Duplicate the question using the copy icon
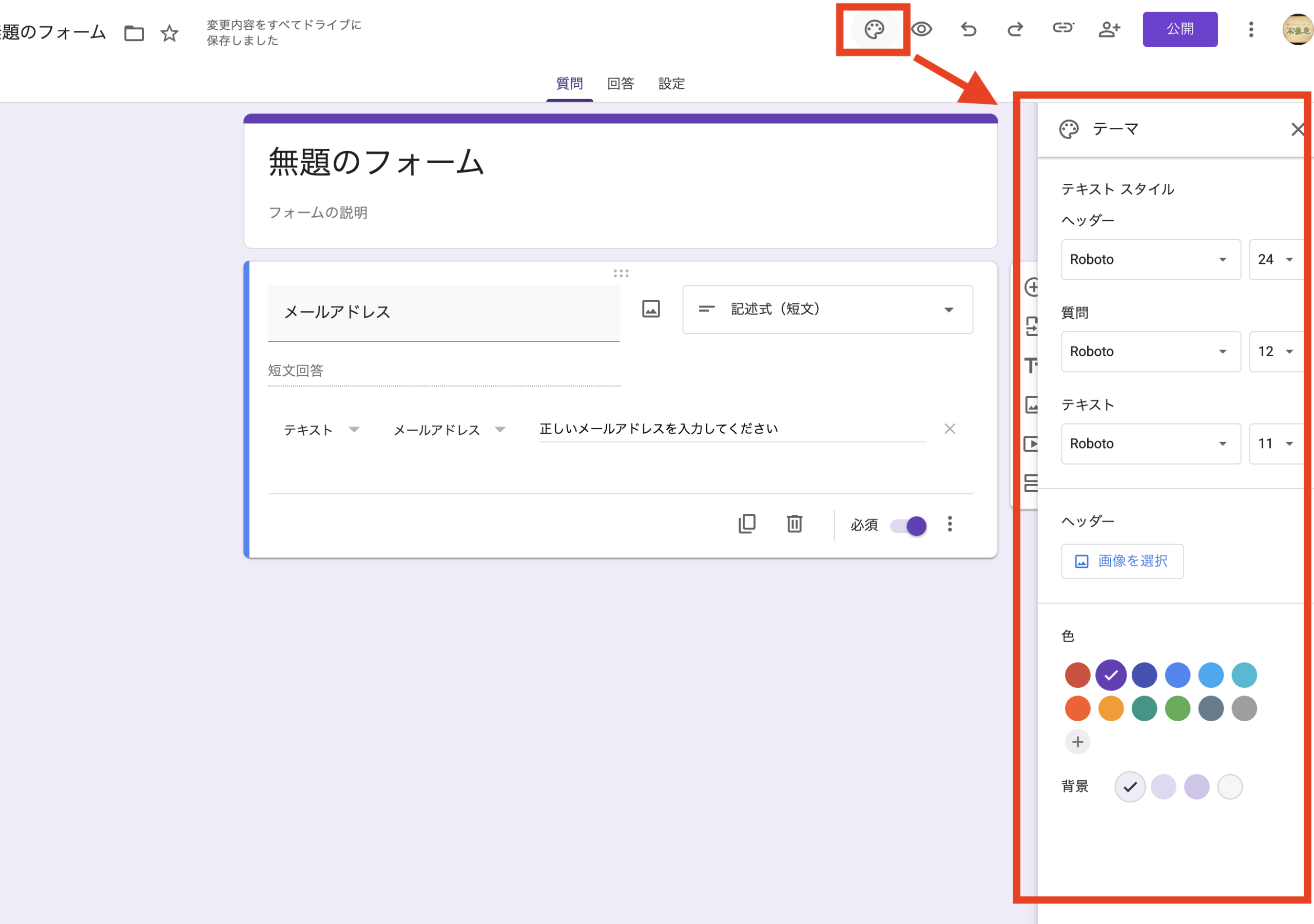1314x924 pixels. pyautogui.click(x=747, y=524)
